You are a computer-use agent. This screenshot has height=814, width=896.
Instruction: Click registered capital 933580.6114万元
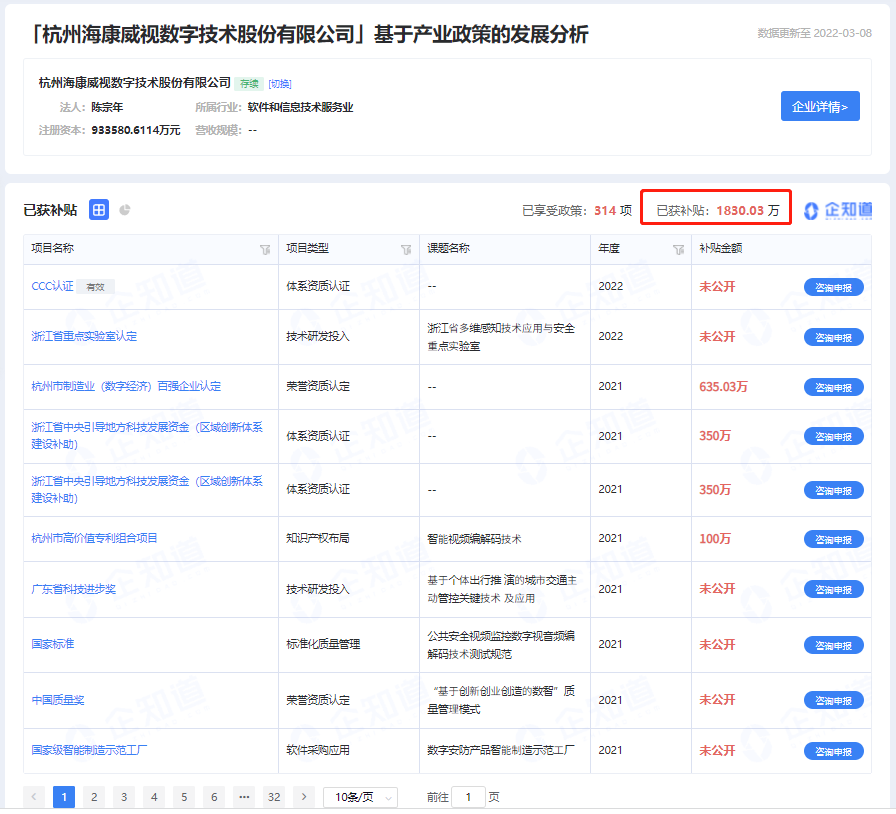click(135, 130)
